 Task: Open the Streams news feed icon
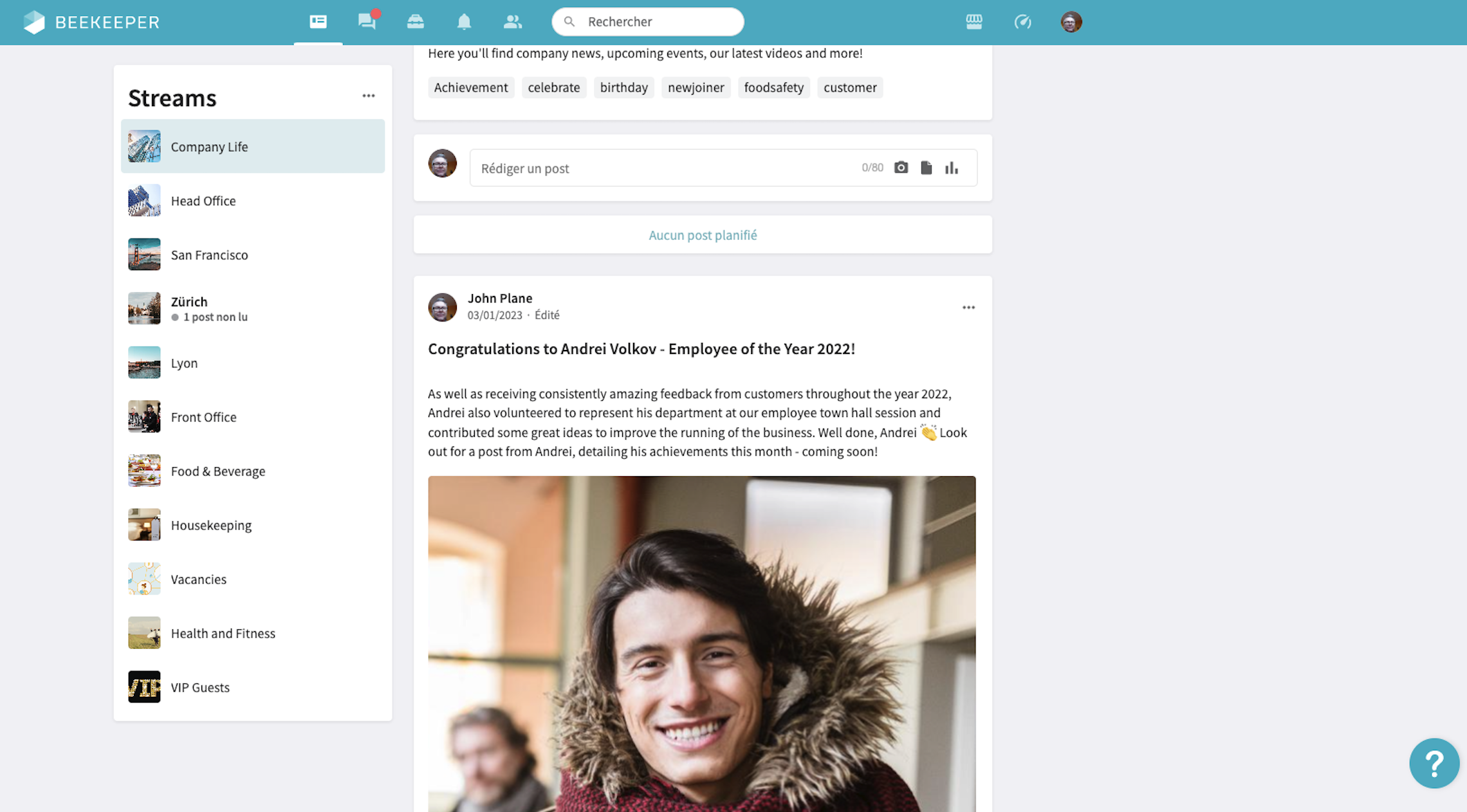(x=318, y=22)
